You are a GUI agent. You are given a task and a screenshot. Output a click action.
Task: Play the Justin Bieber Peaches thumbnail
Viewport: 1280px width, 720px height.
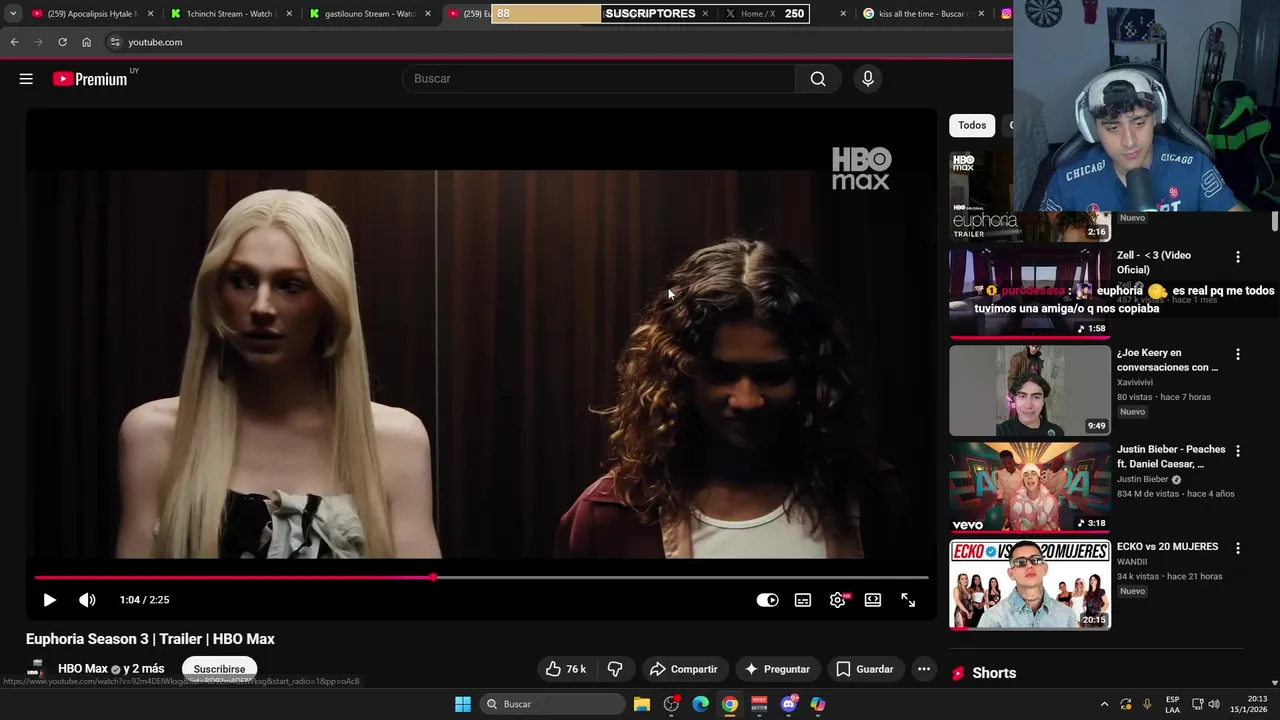click(x=1030, y=487)
